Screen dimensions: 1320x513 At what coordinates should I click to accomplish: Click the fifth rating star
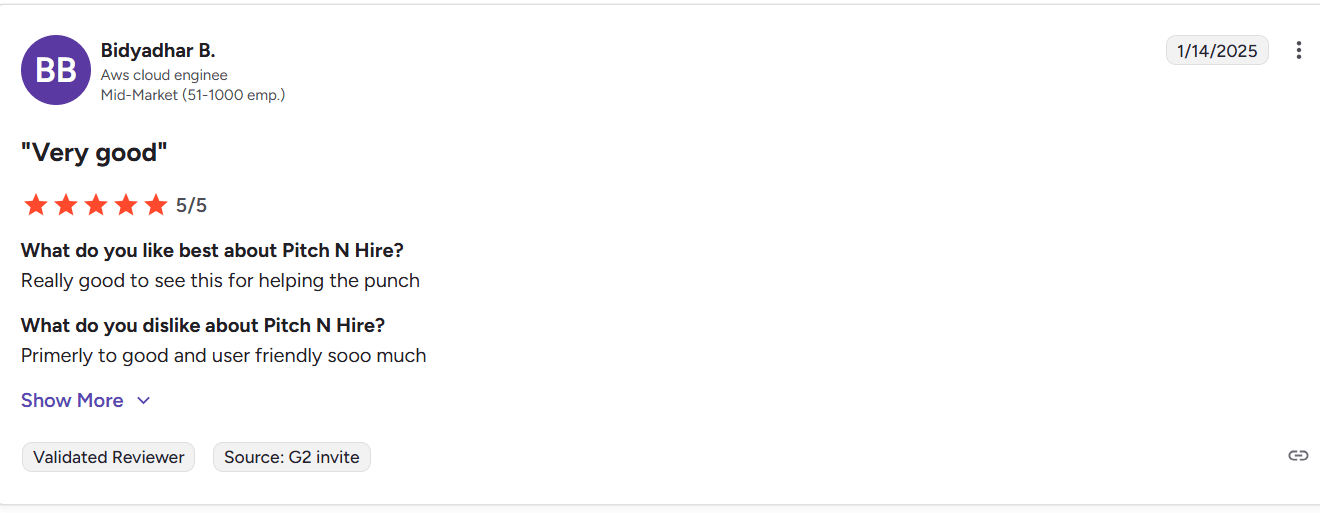(156, 205)
